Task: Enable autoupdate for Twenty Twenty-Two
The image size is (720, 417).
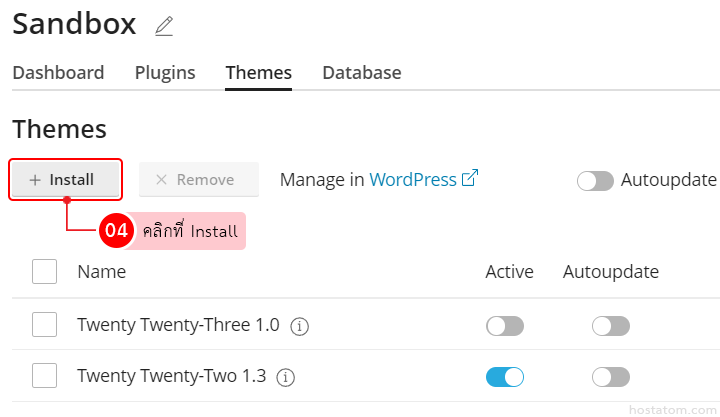Action: tap(610, 377)
